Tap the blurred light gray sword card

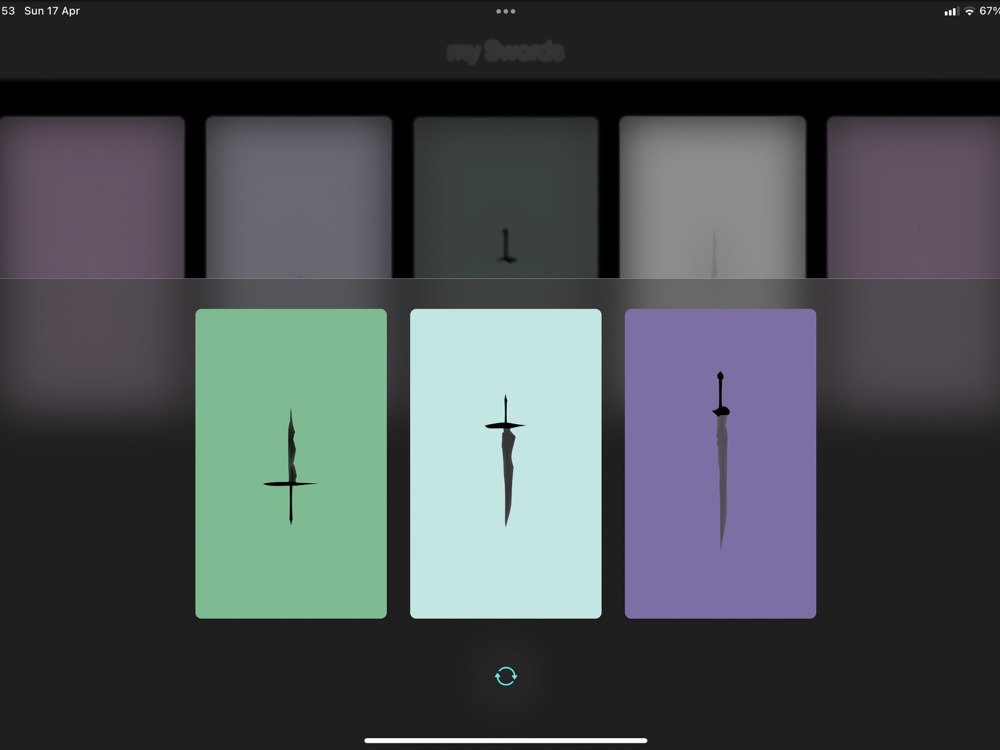coord(713,197)
